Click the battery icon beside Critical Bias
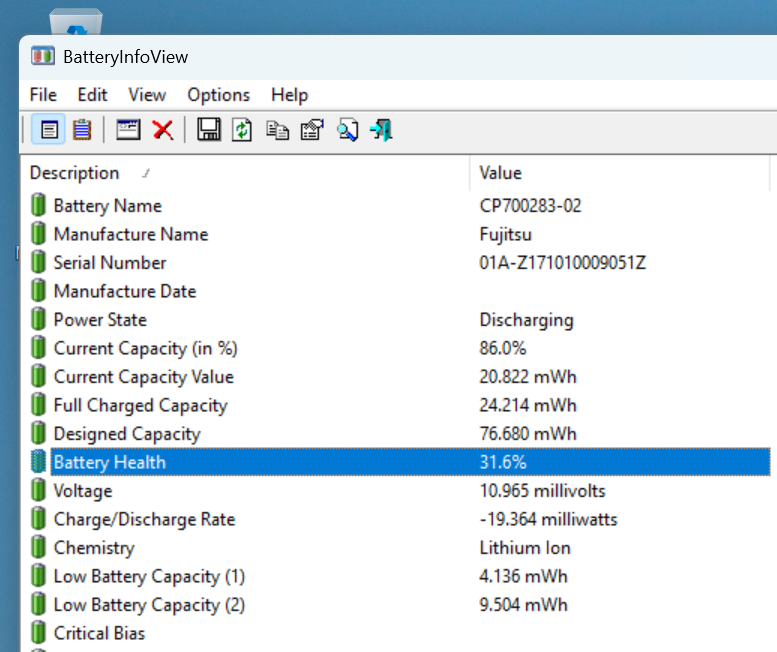This screenshot has width=777, height=652. [38, 633]
